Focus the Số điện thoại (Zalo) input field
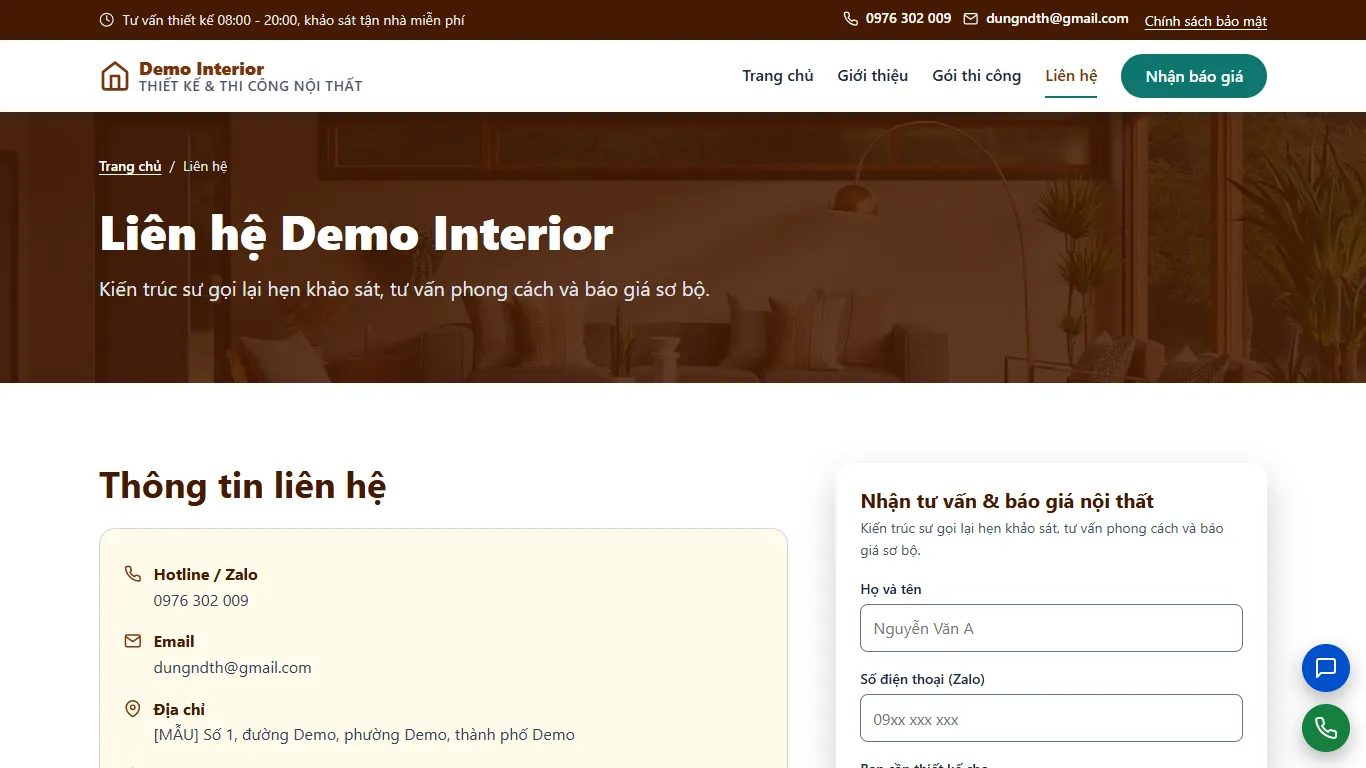1366x768 pixels. pos(1051,718)
